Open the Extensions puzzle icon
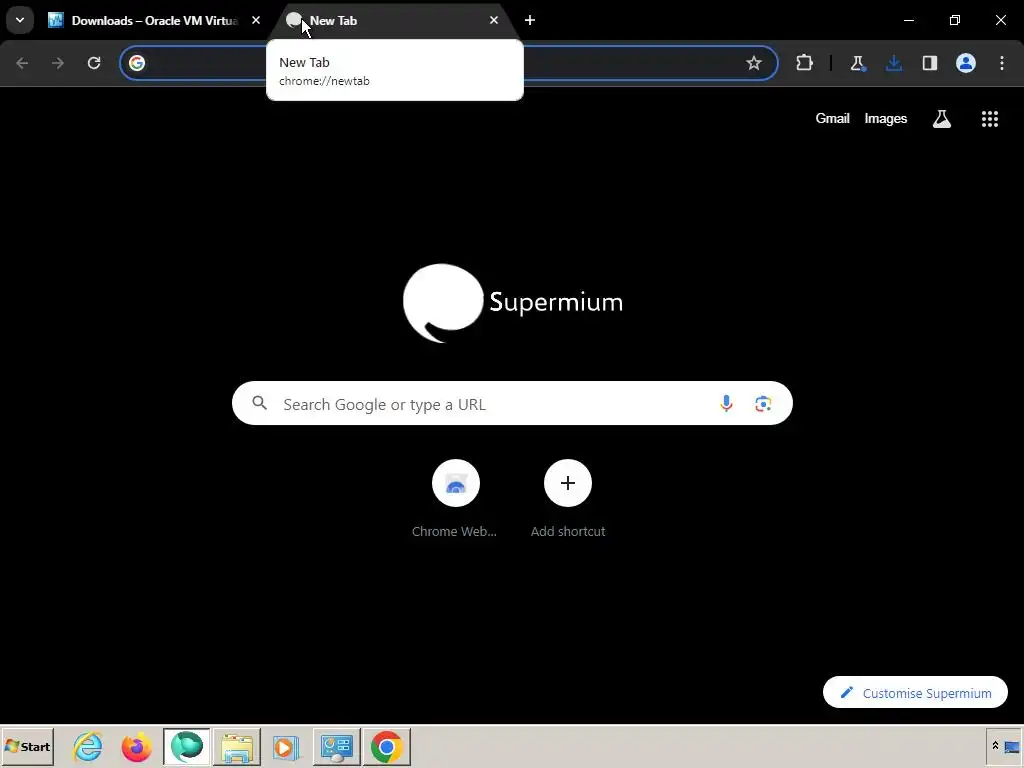Screen dimensions: 1024x768 [805, 63]
